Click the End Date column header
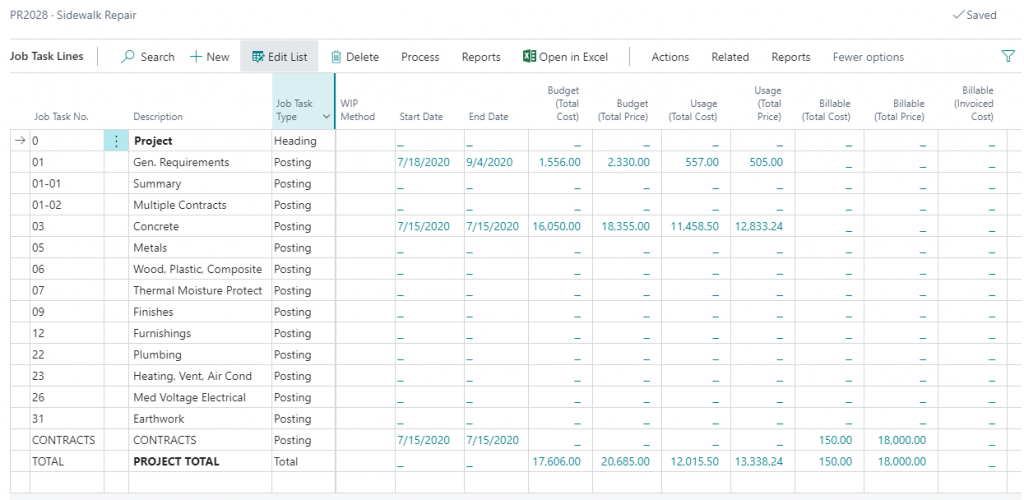 (x=488, y=117)
